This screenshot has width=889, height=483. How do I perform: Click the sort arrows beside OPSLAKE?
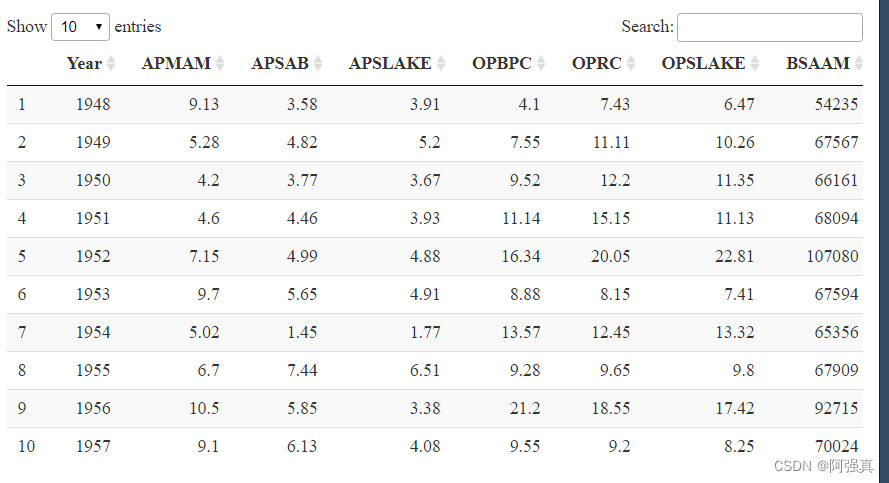click(x=755, y=64)
